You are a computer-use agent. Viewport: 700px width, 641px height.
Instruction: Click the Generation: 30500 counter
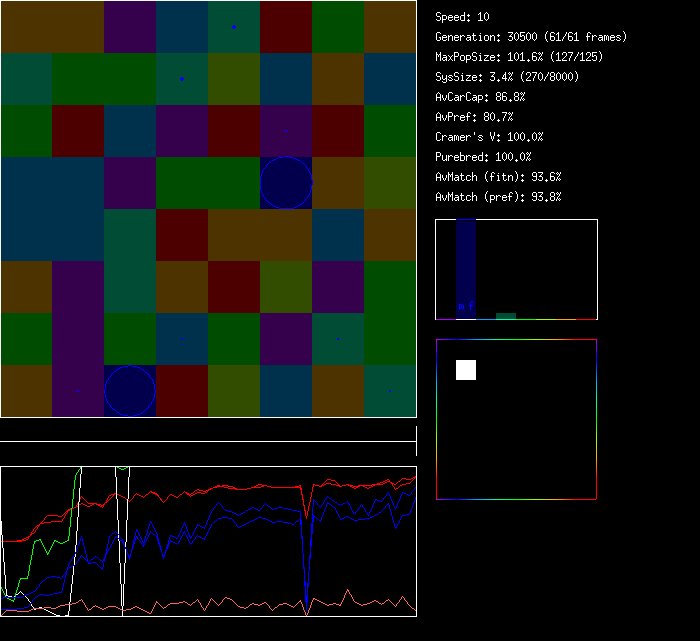point(531,37)
